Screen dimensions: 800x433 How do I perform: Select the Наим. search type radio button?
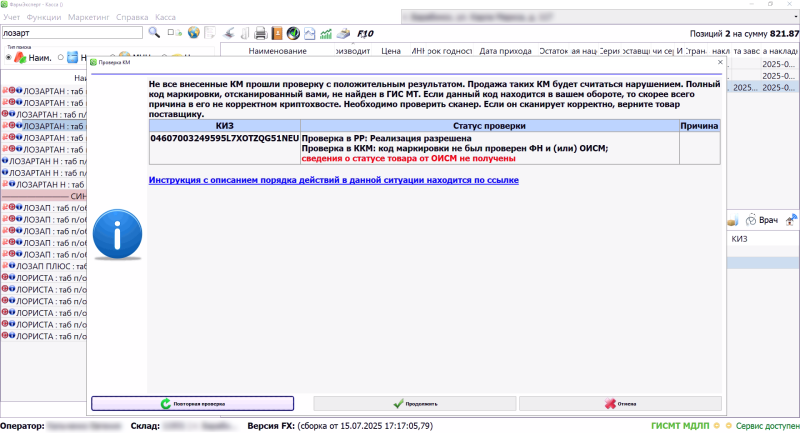point(9,58)
